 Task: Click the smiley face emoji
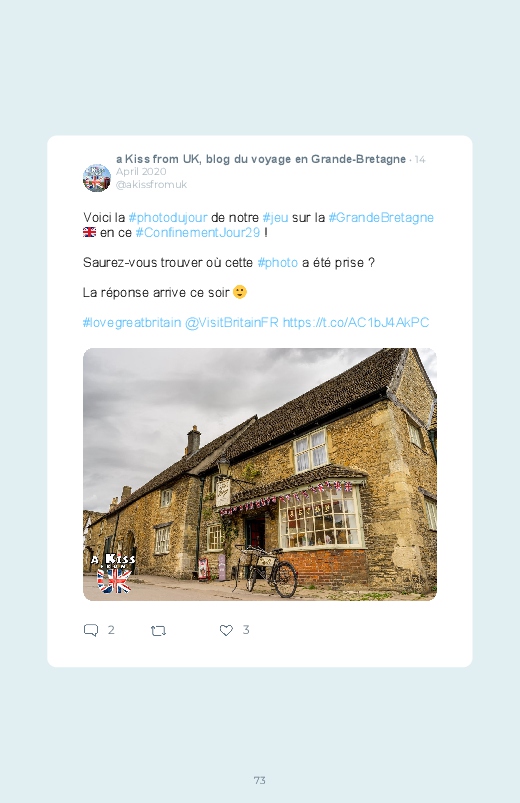pos(240,292)
